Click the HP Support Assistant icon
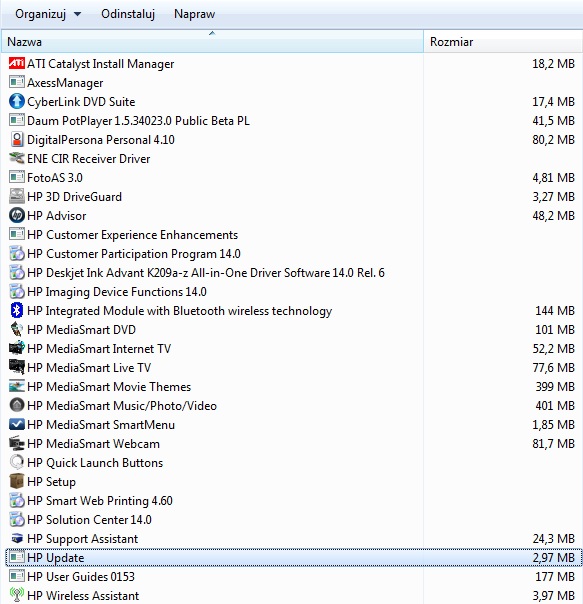The height and width of the screenshot is (604, 583). pyautogui.click(x=17, y=538)
